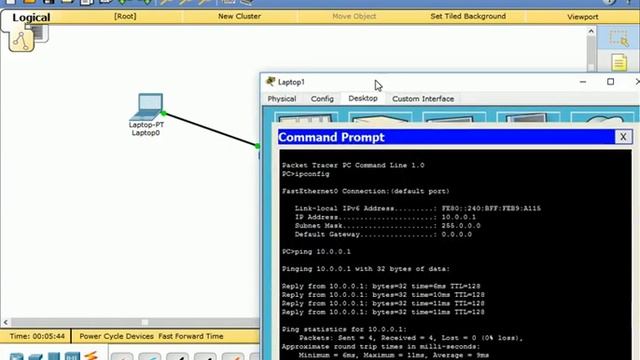Image resolution: width=640 pixels, height=360 pixels.
Task: Click the Laptop1 window title icon
Action: (270, 82)
